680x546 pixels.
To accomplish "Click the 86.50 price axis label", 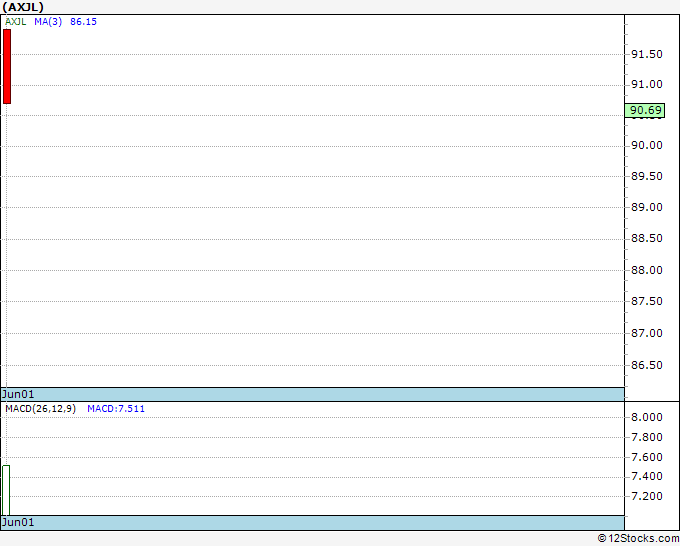I will (x=647, y=365).
